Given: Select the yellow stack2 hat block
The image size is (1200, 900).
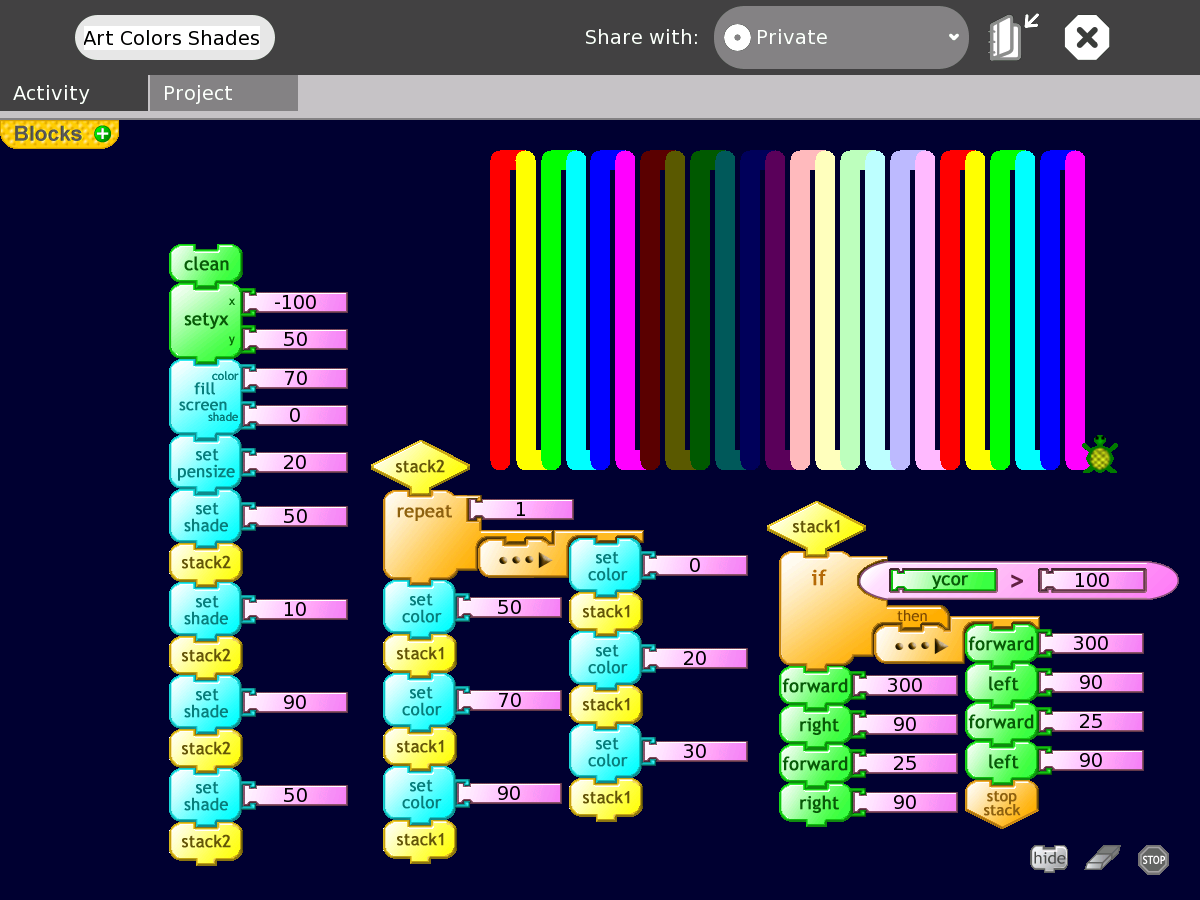Looking at the screenshot, I should [x=420, y=467].
